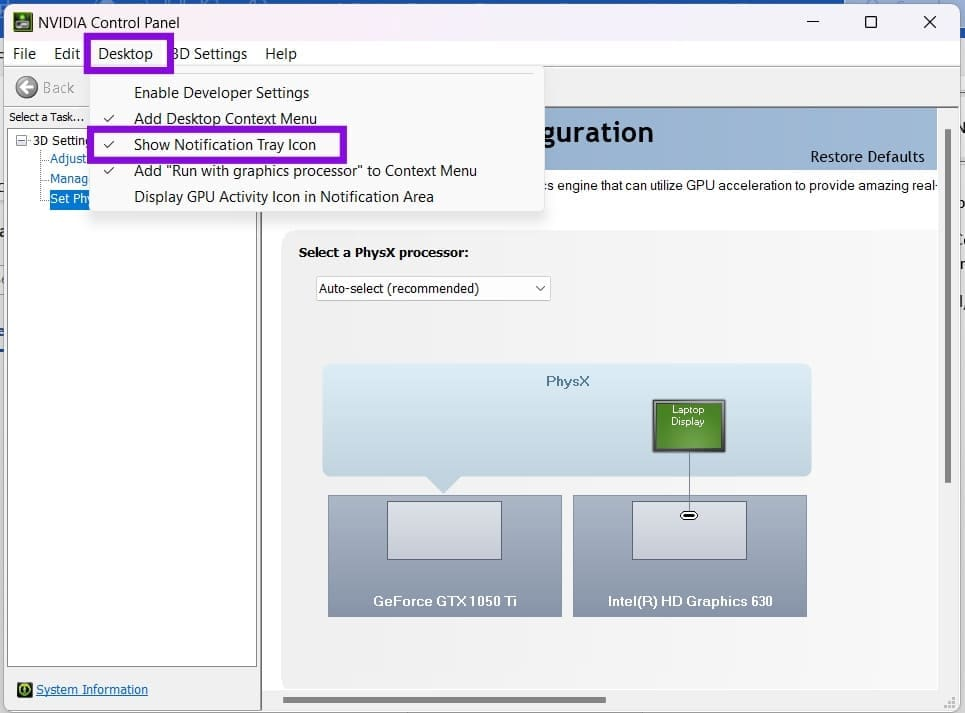Open the System Information link
The height and width of the screenshot is (713, 965).
tap(92, 690)
